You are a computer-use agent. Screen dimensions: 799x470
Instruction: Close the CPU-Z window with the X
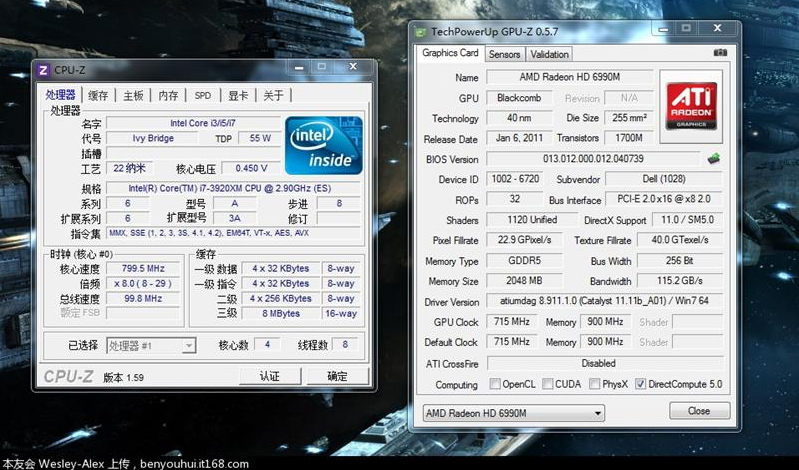tap(353, 67)
